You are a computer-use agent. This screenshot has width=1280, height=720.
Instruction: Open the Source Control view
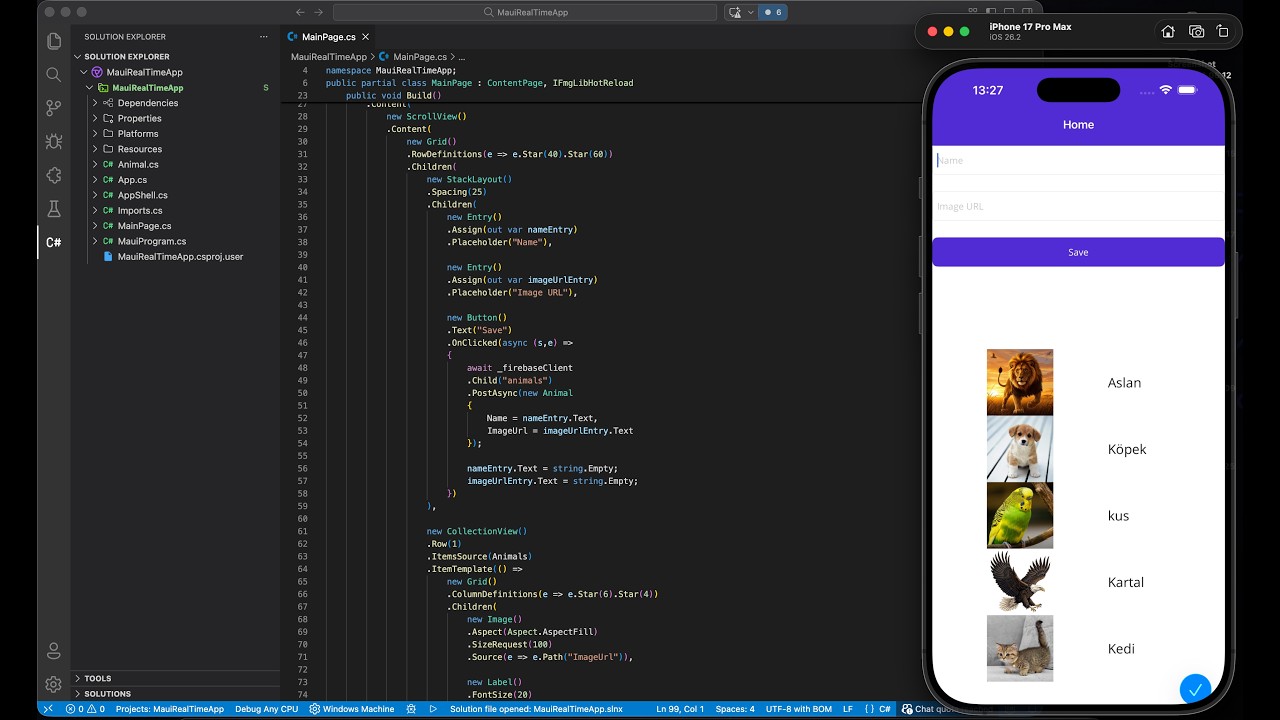(x=54, y=108)
